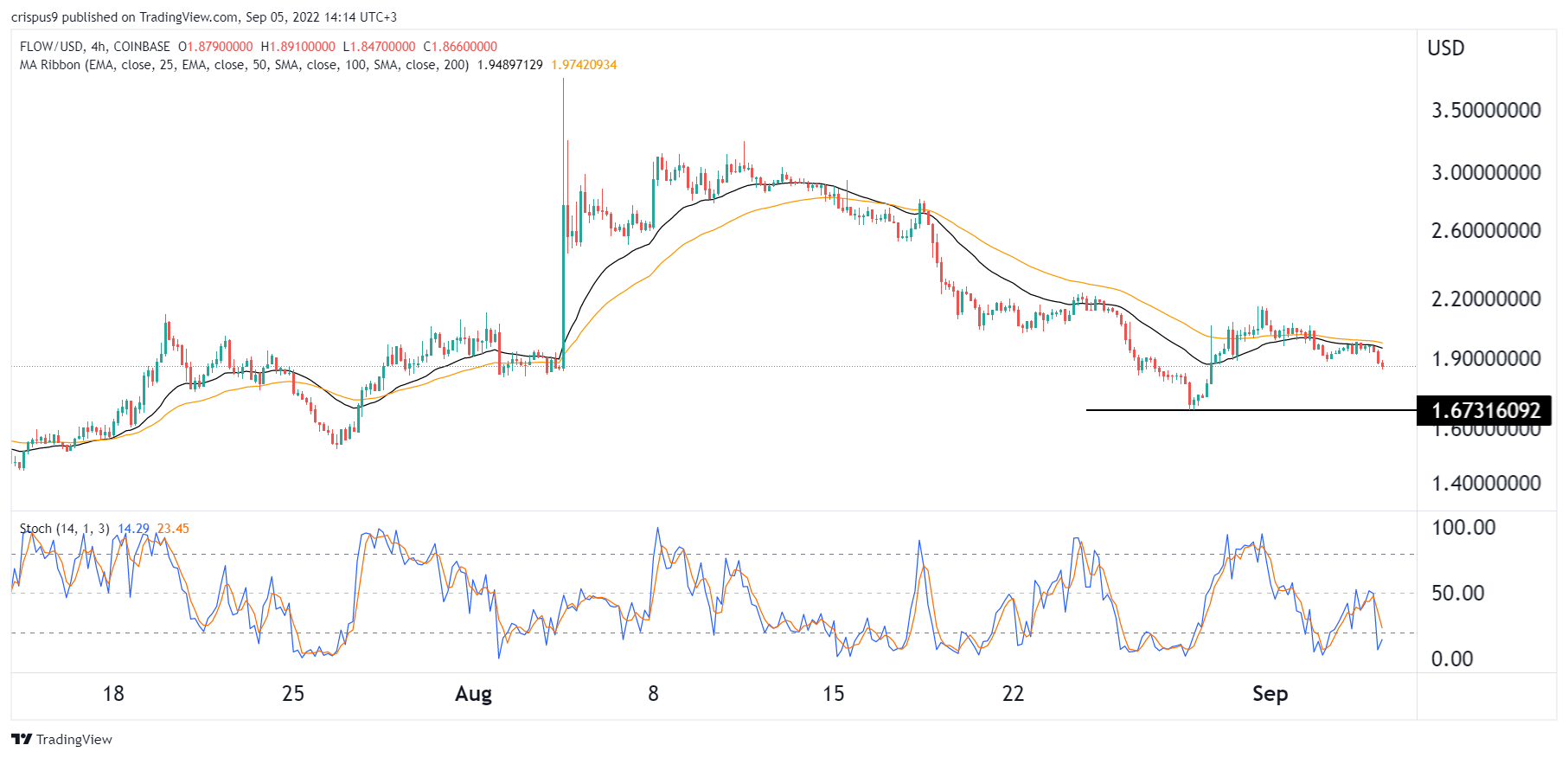
Task: Click the black horizontal support line
Action: pyautogui.click(x=1251, y=410)
